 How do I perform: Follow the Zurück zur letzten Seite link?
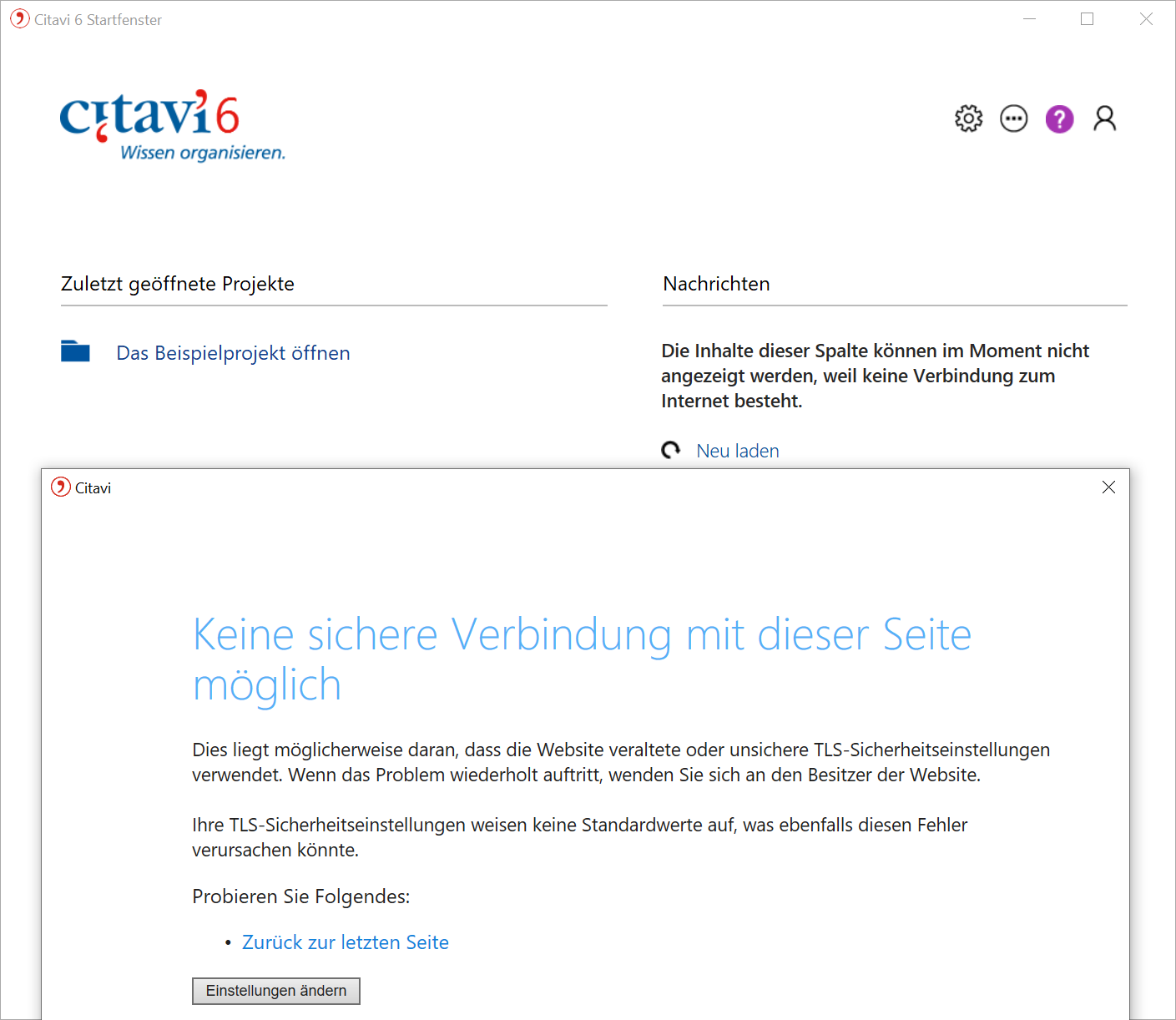pyautogui.click(x=346, y=942)
